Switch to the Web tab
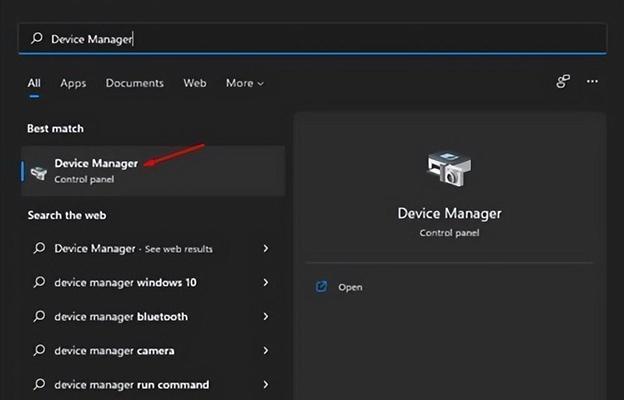This screenshot has height=400, width=624. point(195,83)
